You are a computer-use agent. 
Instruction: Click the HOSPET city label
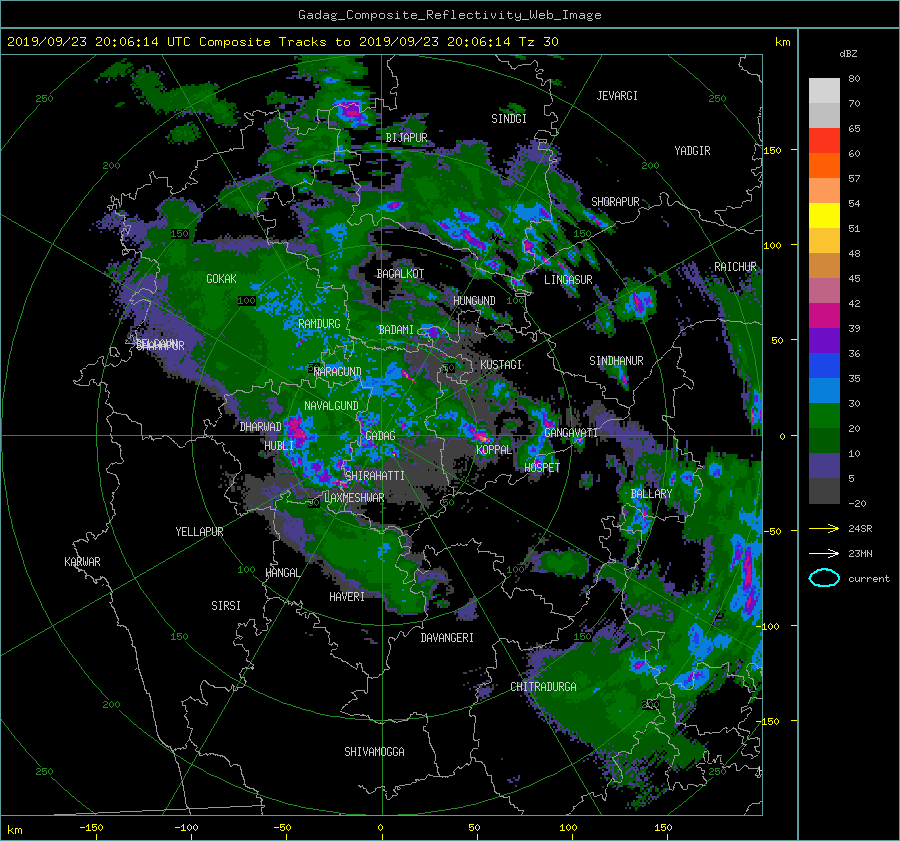tap(542, 468)
